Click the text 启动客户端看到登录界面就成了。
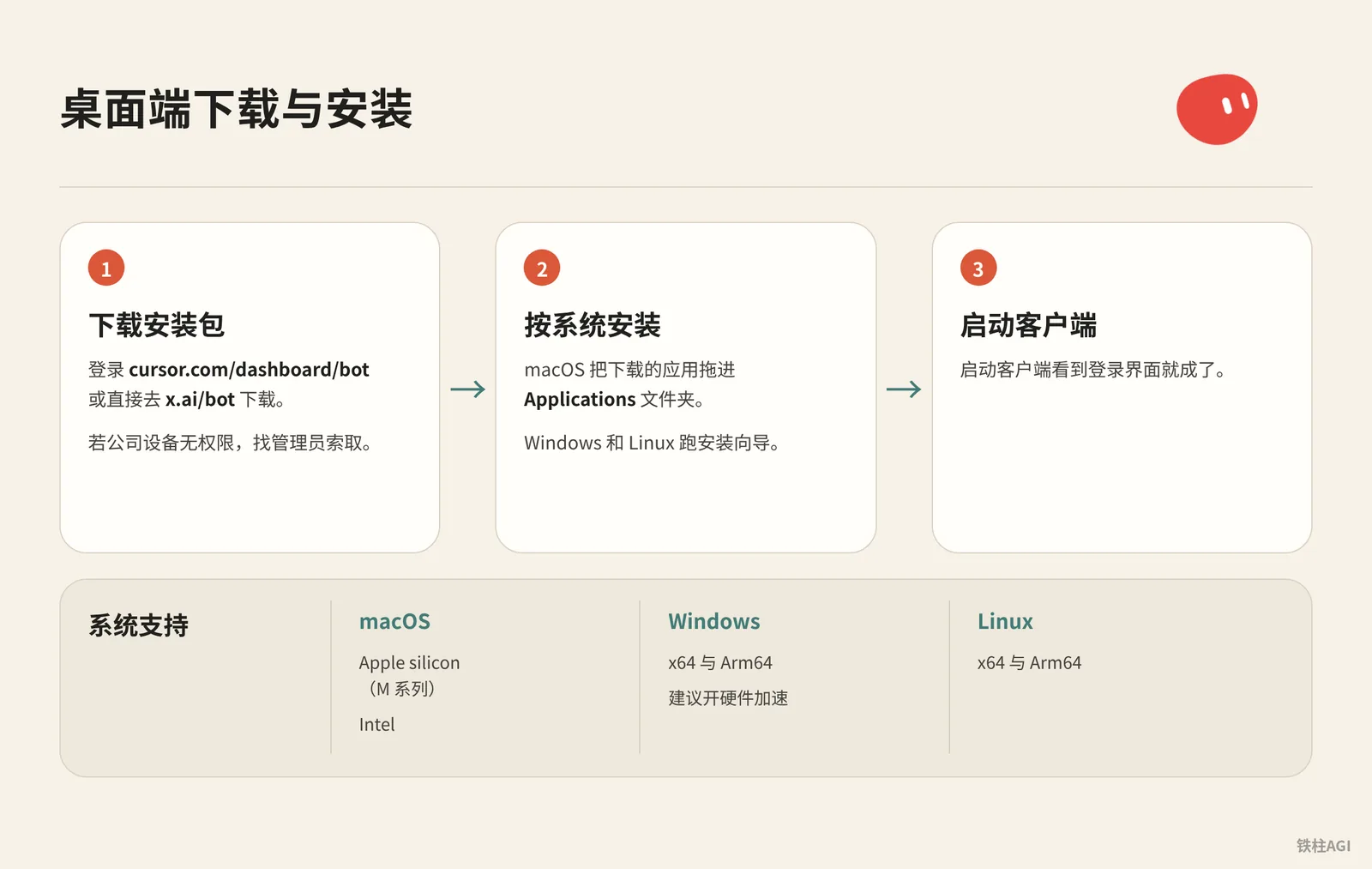This screenshot has width=1372, height=869. 1093,370
